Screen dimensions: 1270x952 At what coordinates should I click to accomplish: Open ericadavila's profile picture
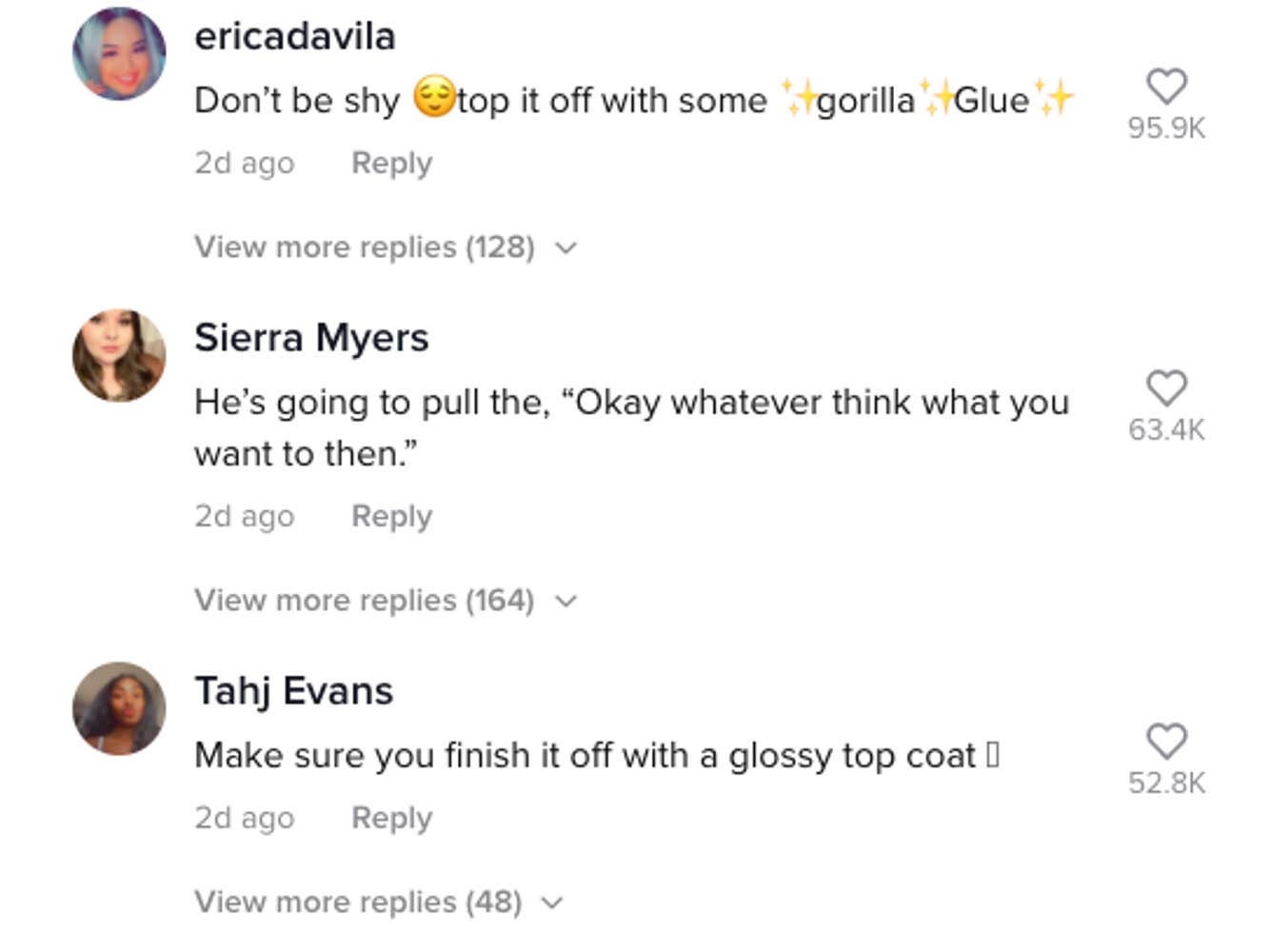pos(119,54)
